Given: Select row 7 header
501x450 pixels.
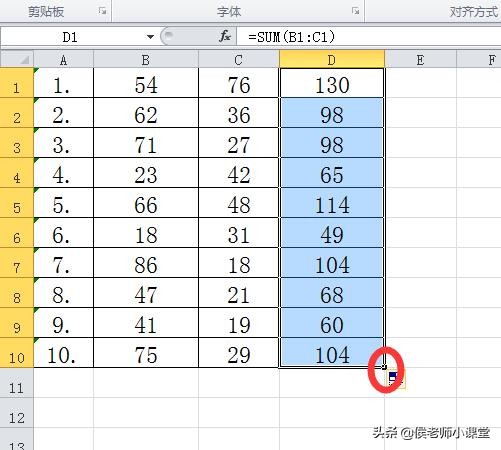Looking at the screenshot, I should (x=17, y=263).
